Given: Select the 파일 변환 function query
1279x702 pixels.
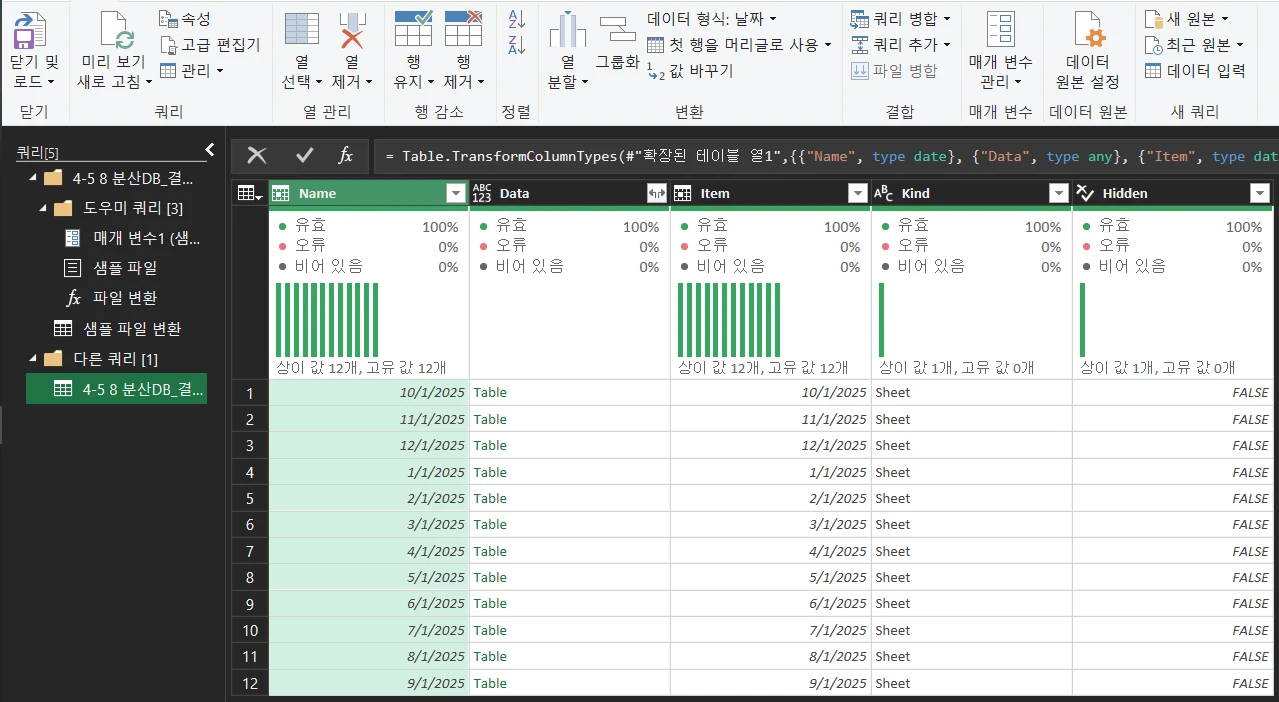Looking at the screenshot, I should coord(124,298).
